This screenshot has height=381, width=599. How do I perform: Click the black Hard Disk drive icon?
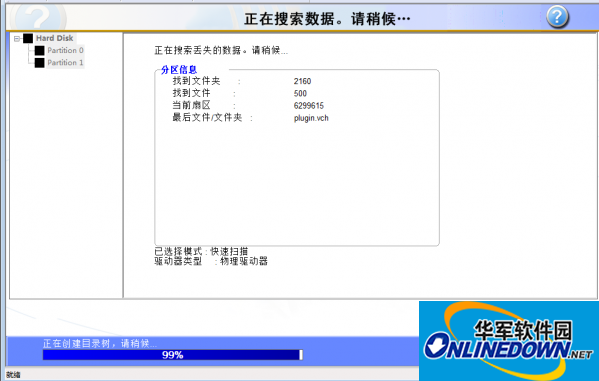[28, 38]
